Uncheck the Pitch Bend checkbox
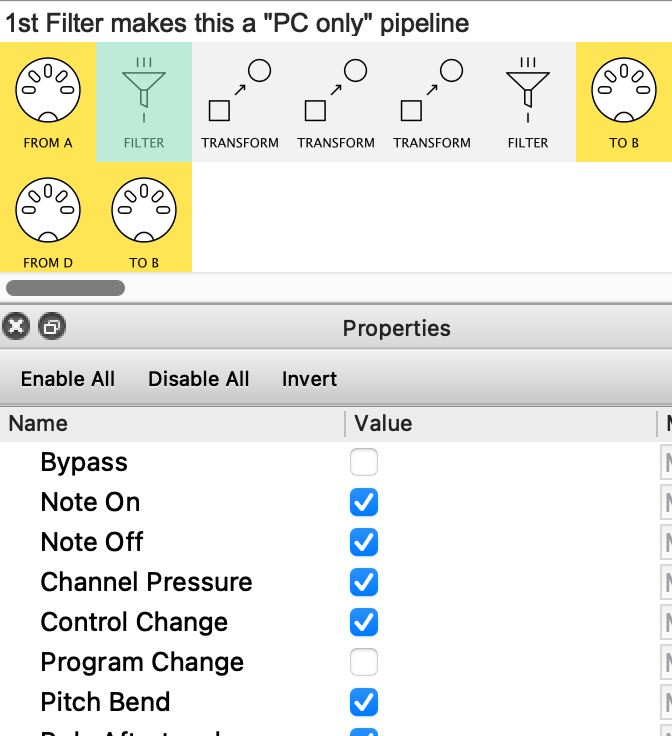The width and height of the screenshot is (672, 736). tap(364, 702)
